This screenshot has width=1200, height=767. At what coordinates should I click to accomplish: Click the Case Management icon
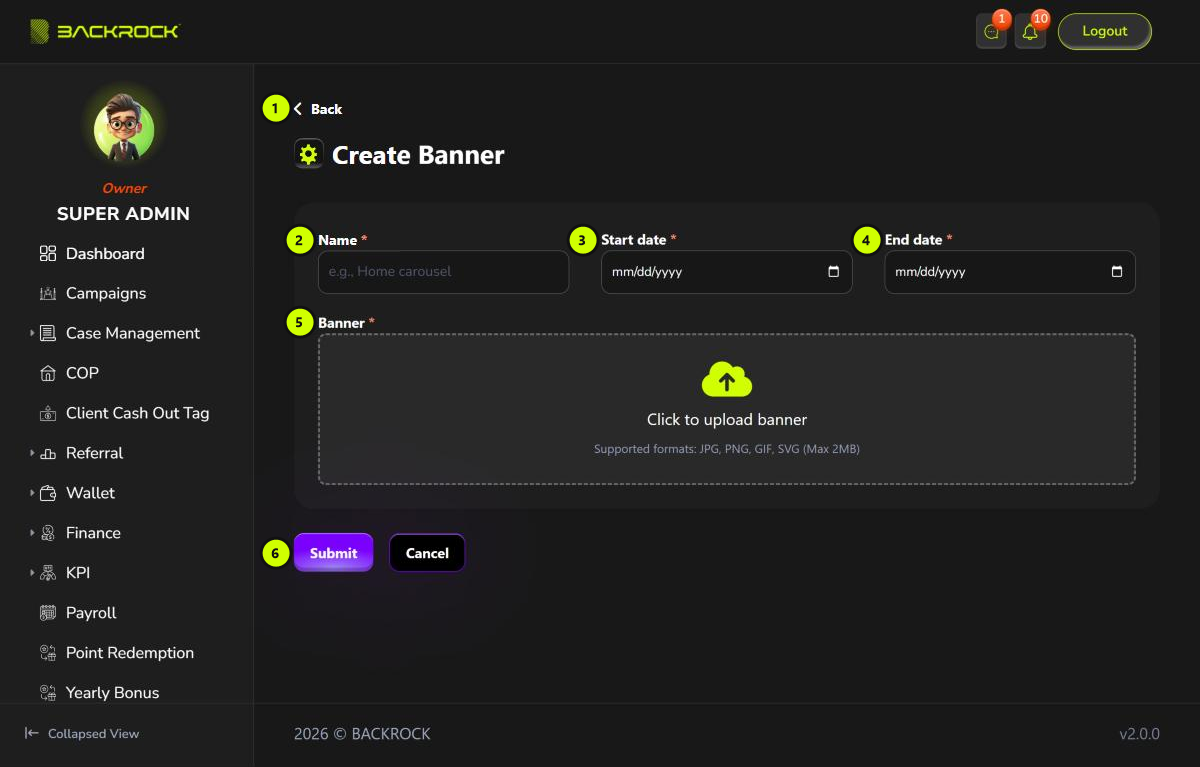48,334
